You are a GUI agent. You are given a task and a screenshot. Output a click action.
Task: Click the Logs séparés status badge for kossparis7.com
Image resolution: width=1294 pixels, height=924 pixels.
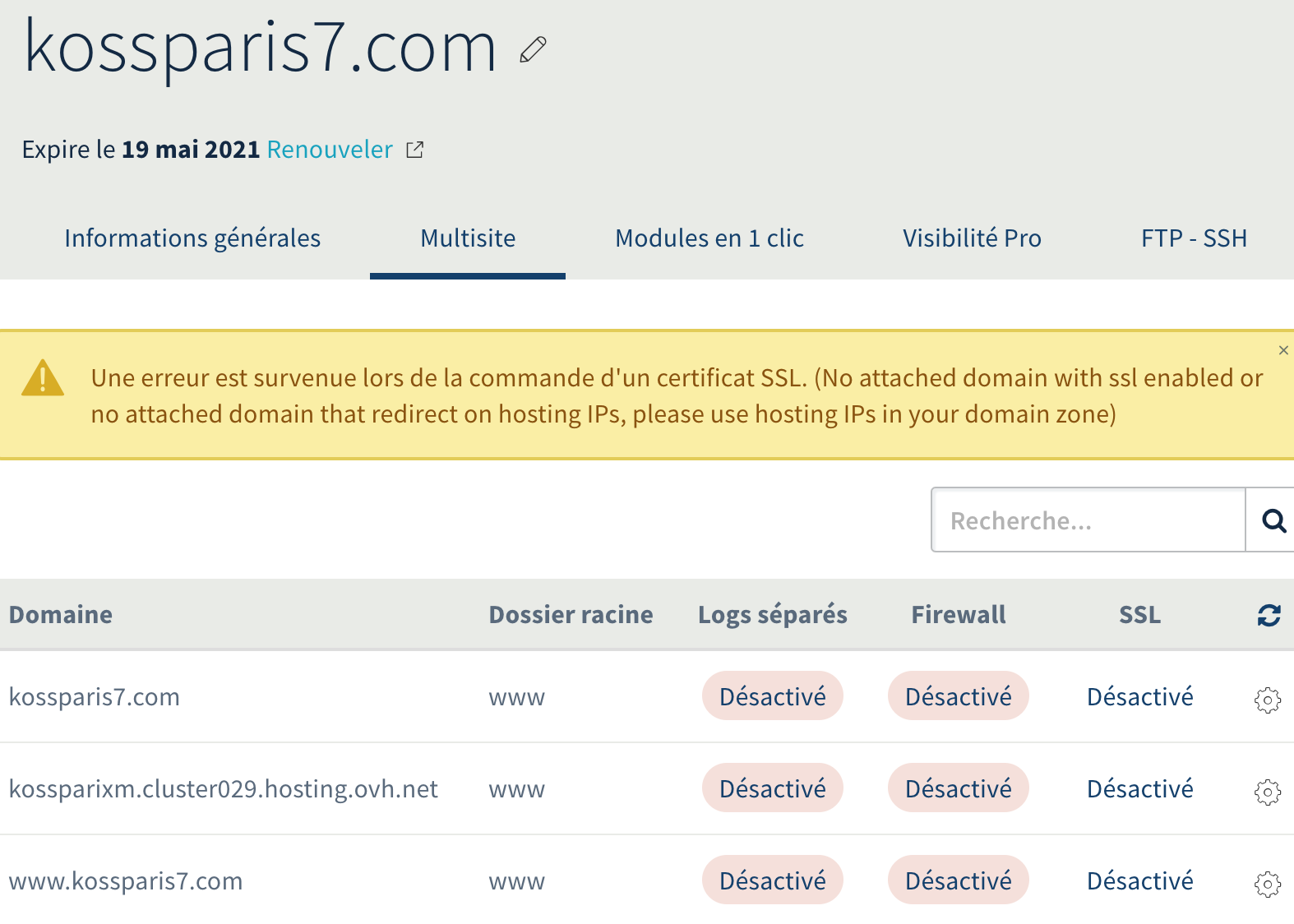click(772, 696)
